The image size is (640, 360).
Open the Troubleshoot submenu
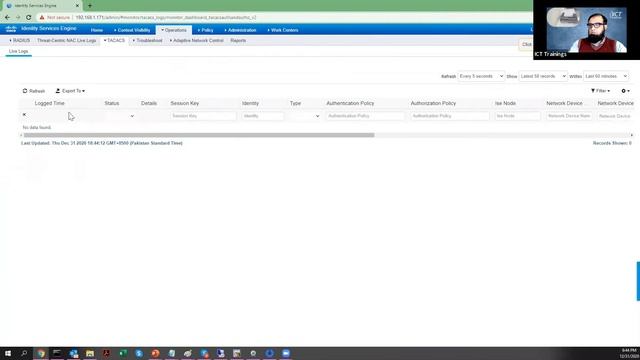[147, 41]
